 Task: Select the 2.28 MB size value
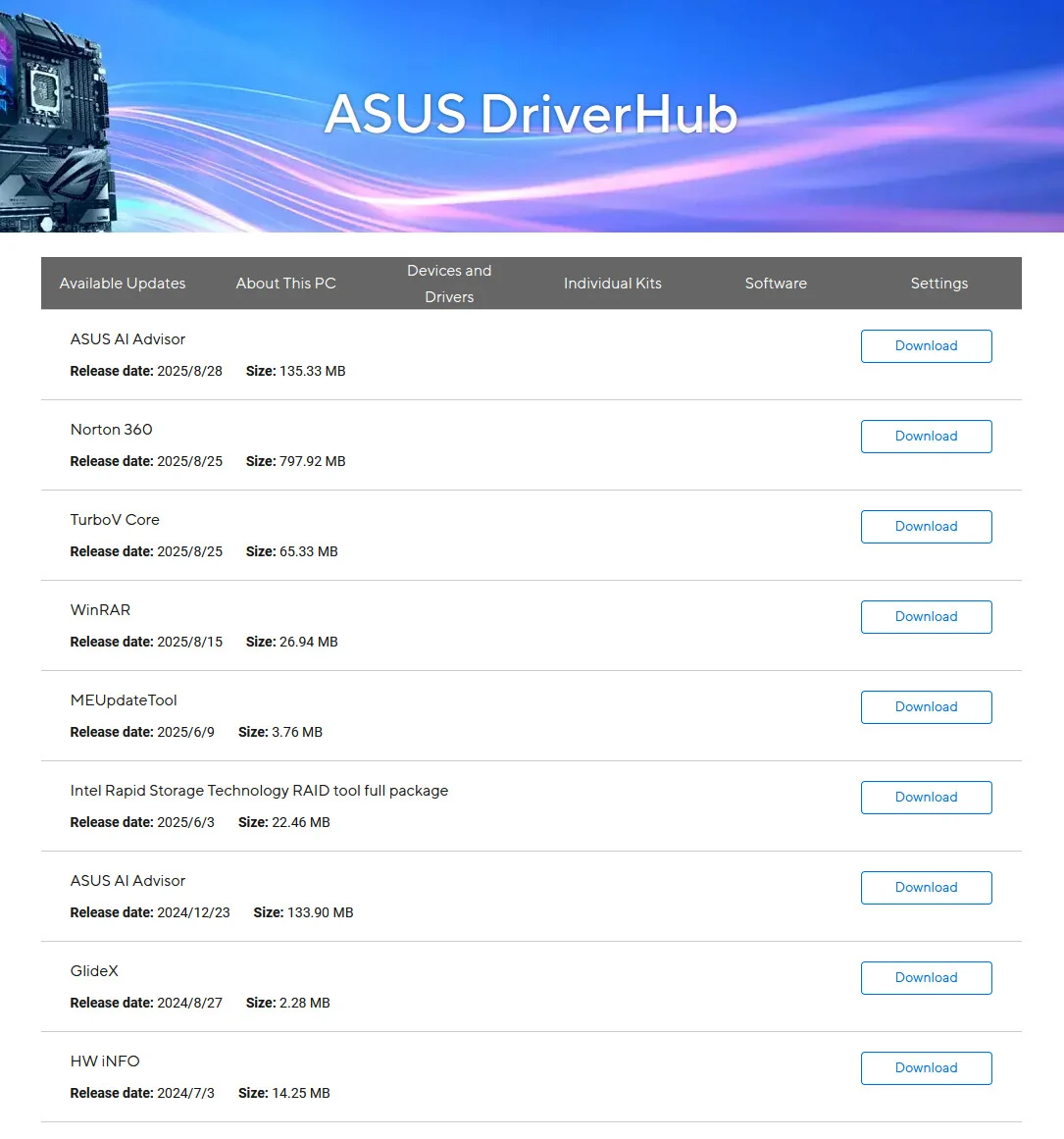click(305, 1004)
